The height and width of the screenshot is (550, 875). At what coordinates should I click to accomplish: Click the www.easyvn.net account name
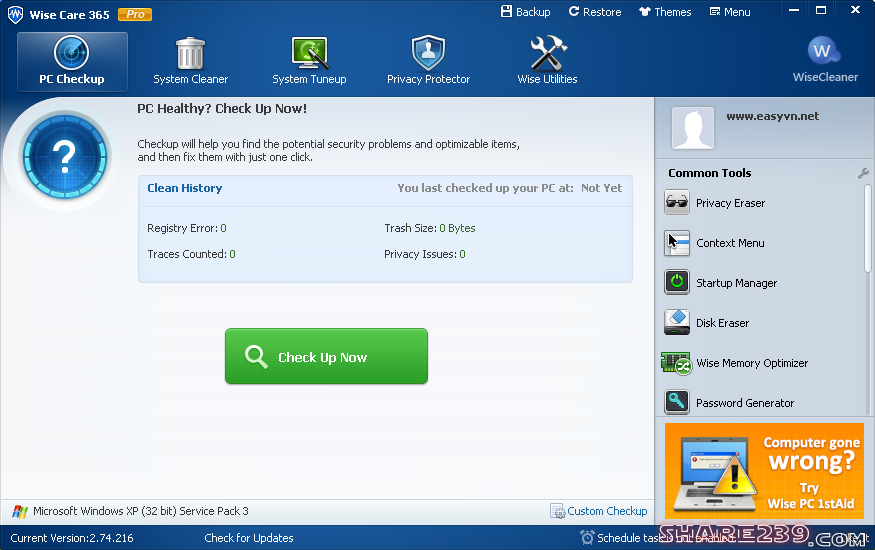pyautogui.click(x=772, y=116)
